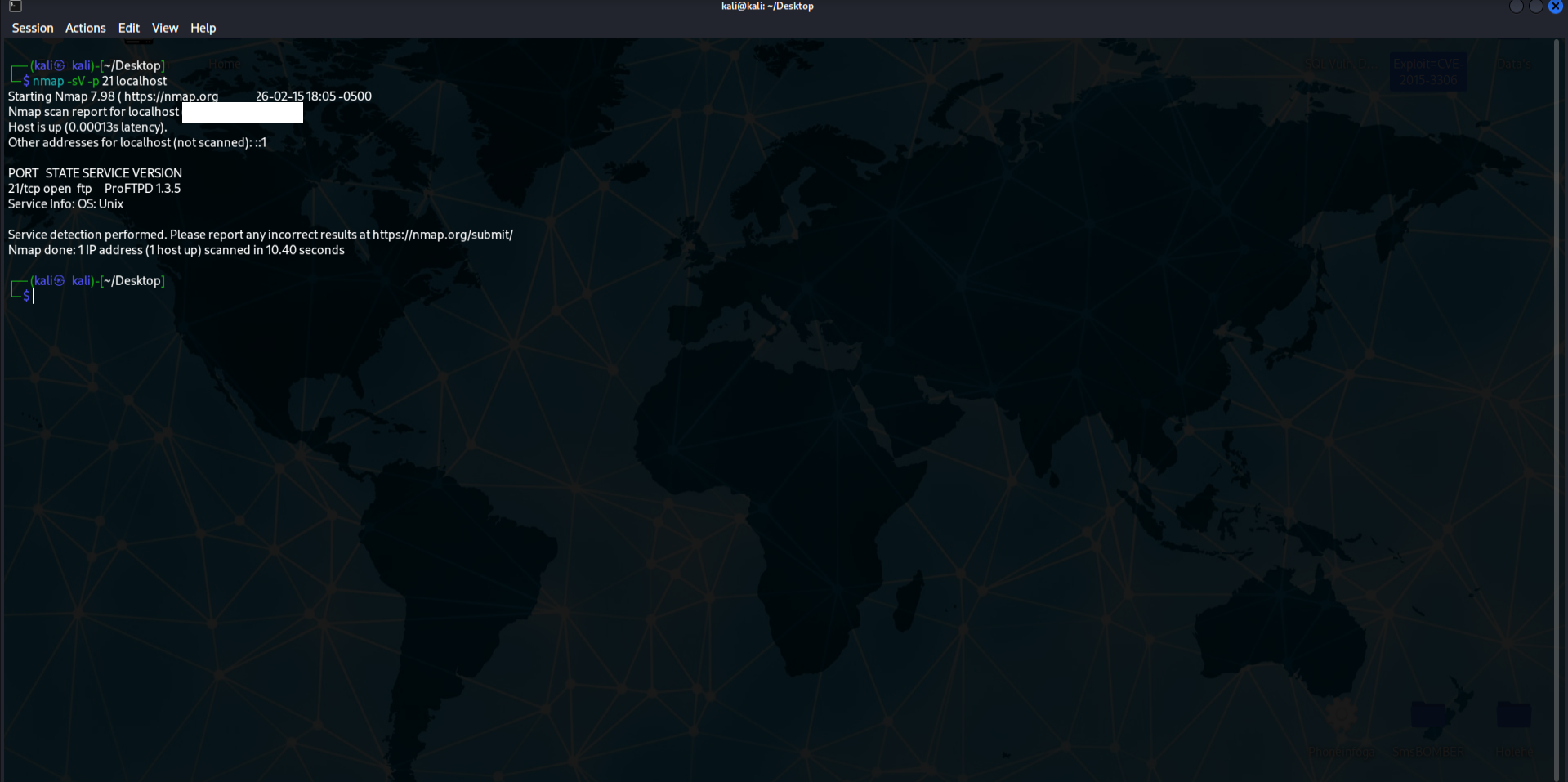The width and height of the screenshot is (1568, 782).
Task: Click the text "Service detection performed."
Action: (87, 235)
